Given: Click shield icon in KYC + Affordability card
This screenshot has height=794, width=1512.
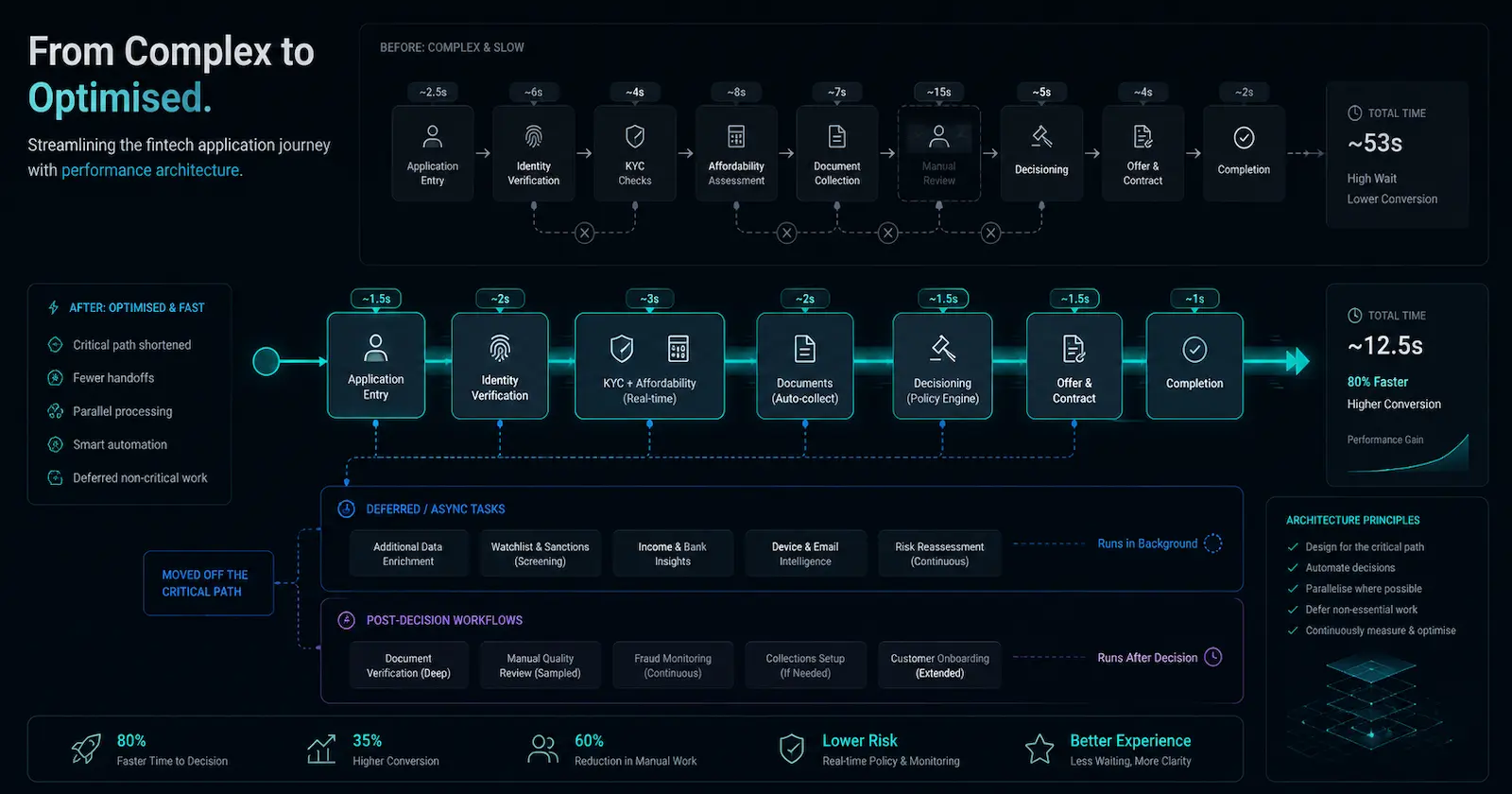Looking at the screenshot, I should pos(622,349).
